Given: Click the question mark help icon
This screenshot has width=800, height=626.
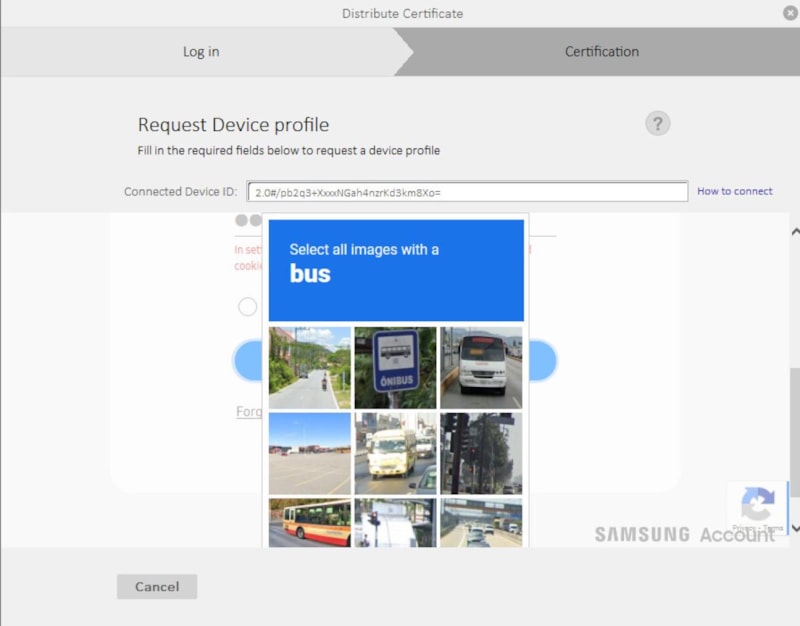Looking at the screenshot, I should coord(657,124).
